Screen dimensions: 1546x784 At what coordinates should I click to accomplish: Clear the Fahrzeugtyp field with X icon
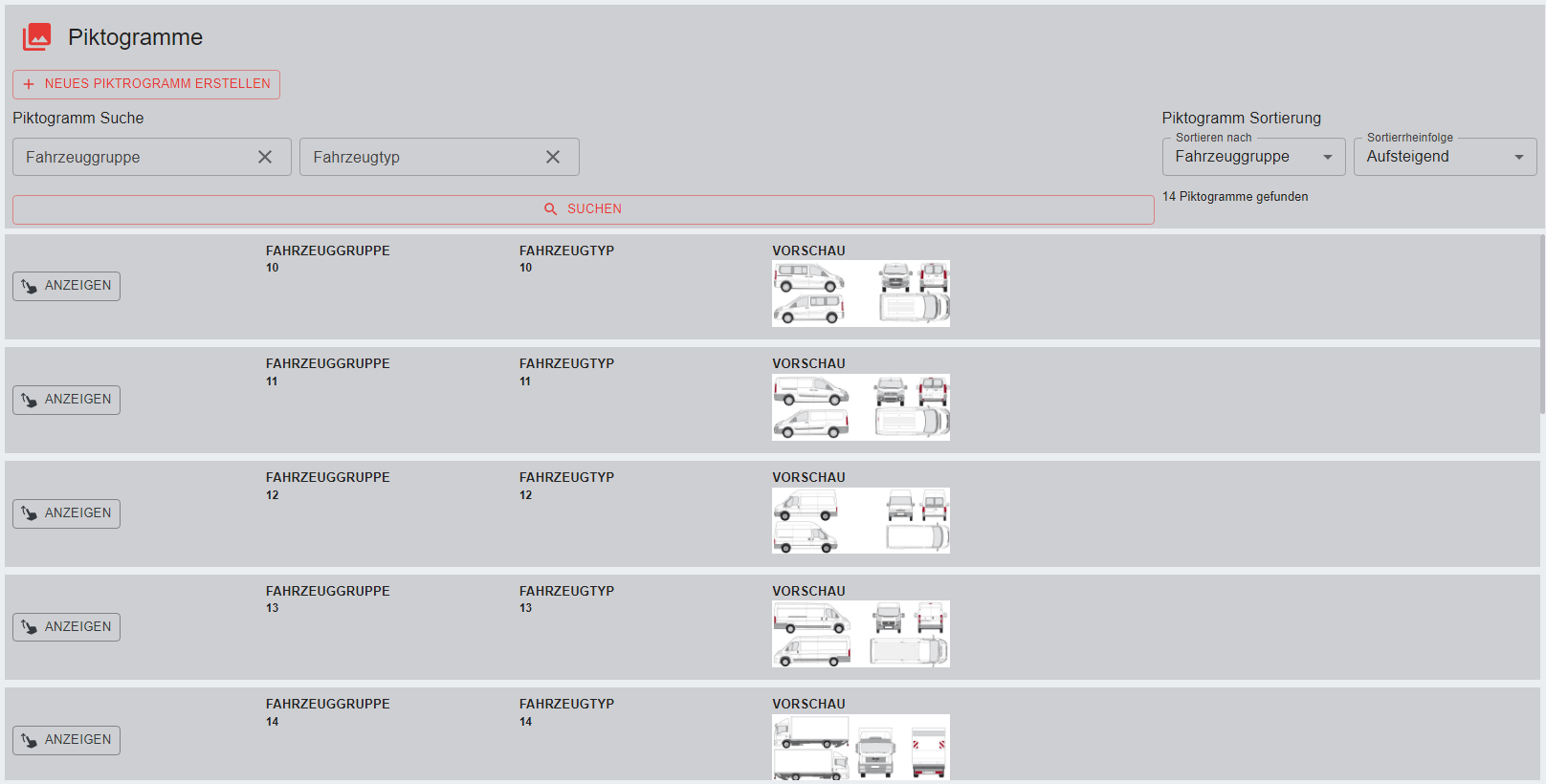click(553, 157)
